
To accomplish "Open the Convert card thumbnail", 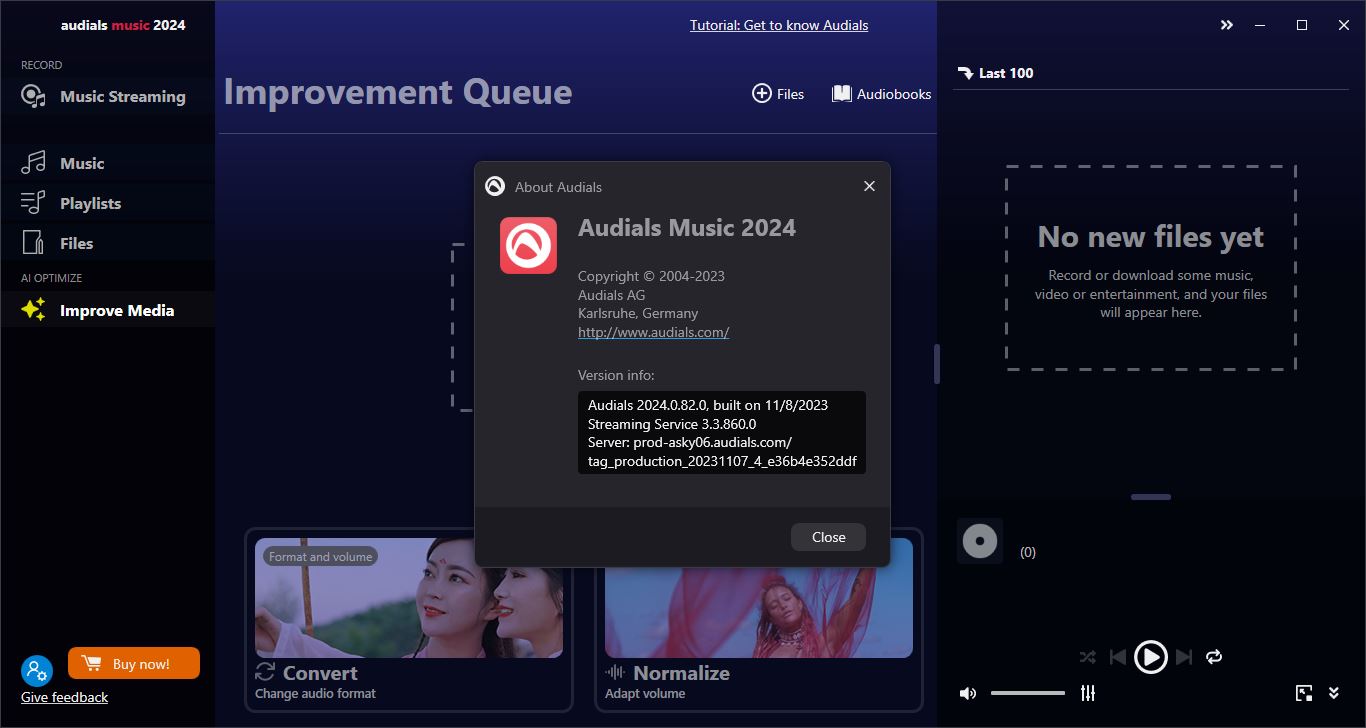I will (x=409, y=598).
